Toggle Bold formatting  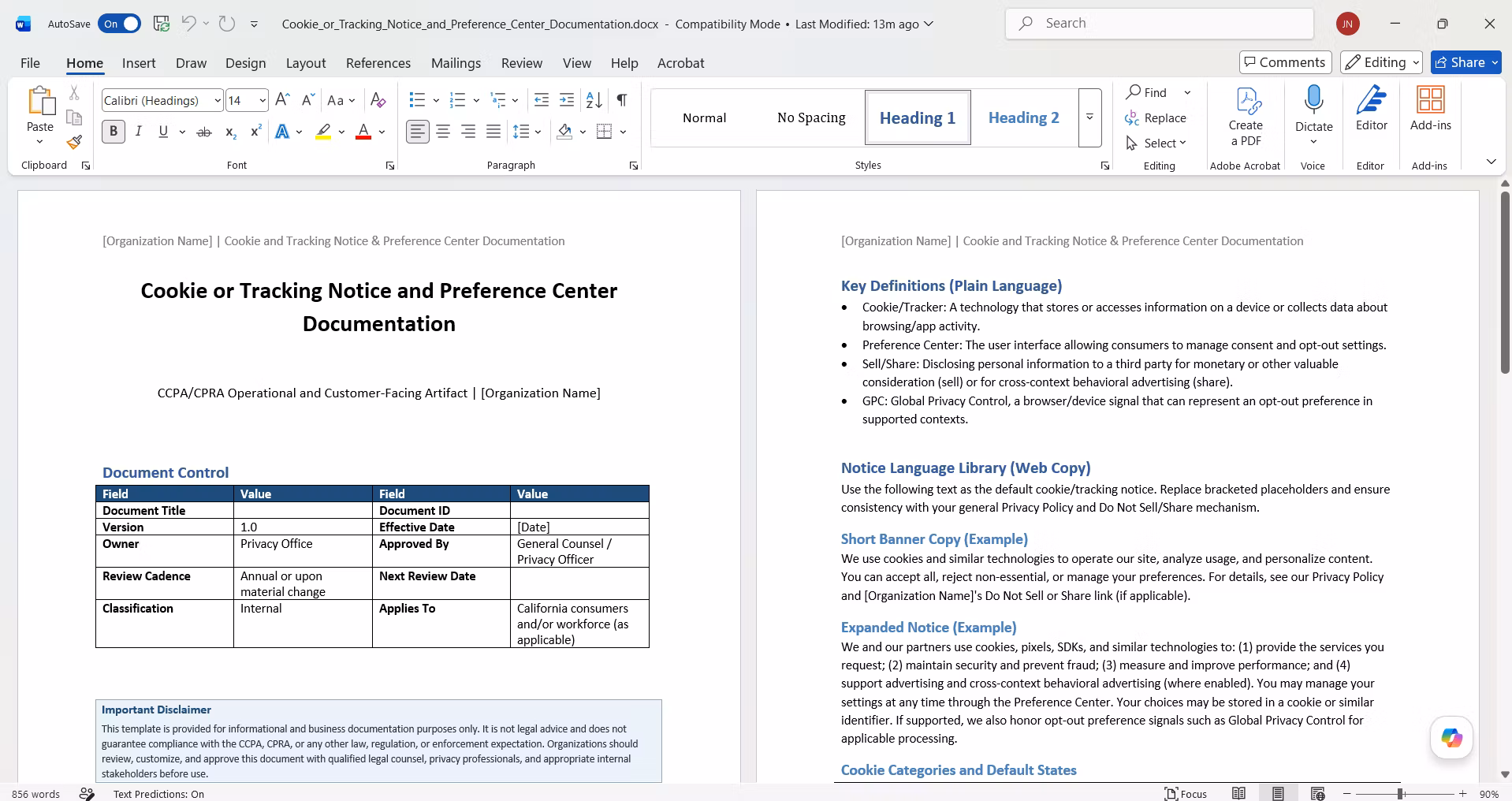click(114, 132)
